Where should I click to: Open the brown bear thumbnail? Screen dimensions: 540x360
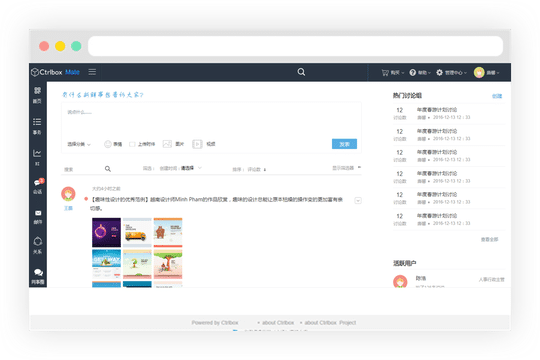coord(168,233)
